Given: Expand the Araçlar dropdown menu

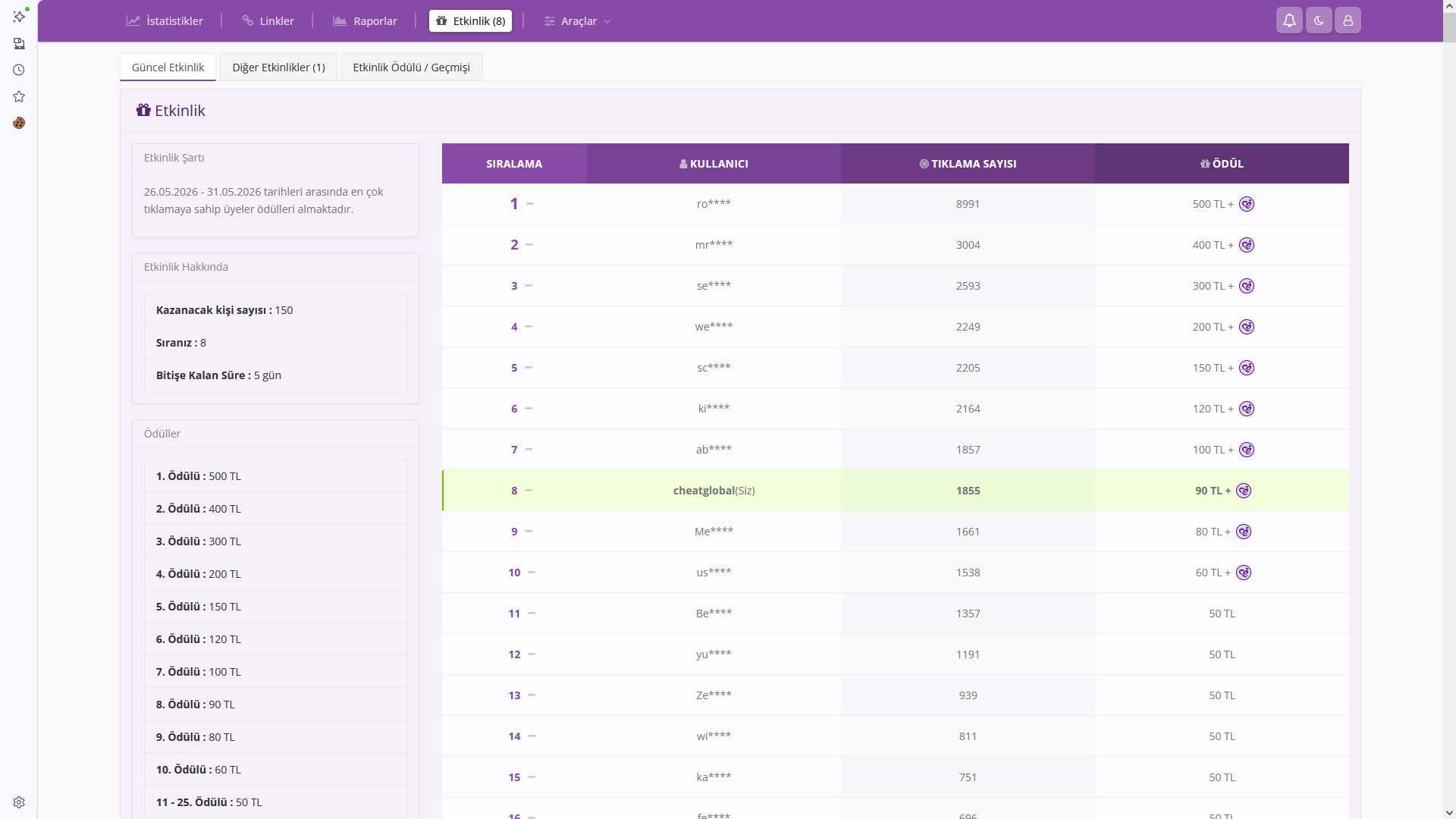Looking at the screenshot, I should [x=577, y=21].
